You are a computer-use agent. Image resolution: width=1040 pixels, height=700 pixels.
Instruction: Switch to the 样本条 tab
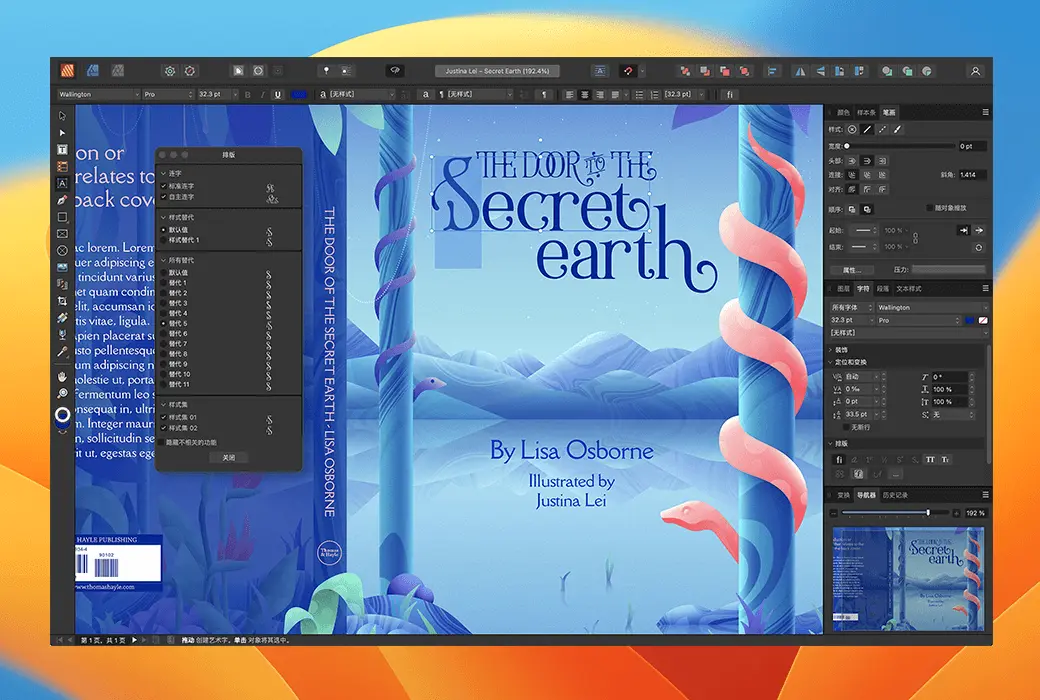pyautogui.click(x=866, y=112)
